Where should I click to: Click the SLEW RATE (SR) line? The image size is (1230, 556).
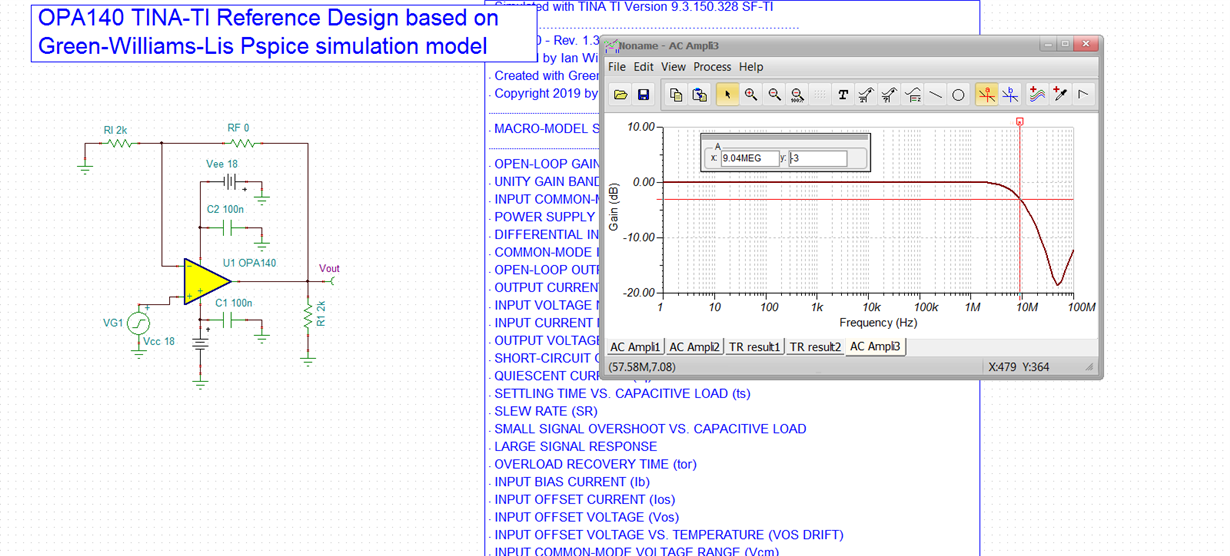(545, 411)
